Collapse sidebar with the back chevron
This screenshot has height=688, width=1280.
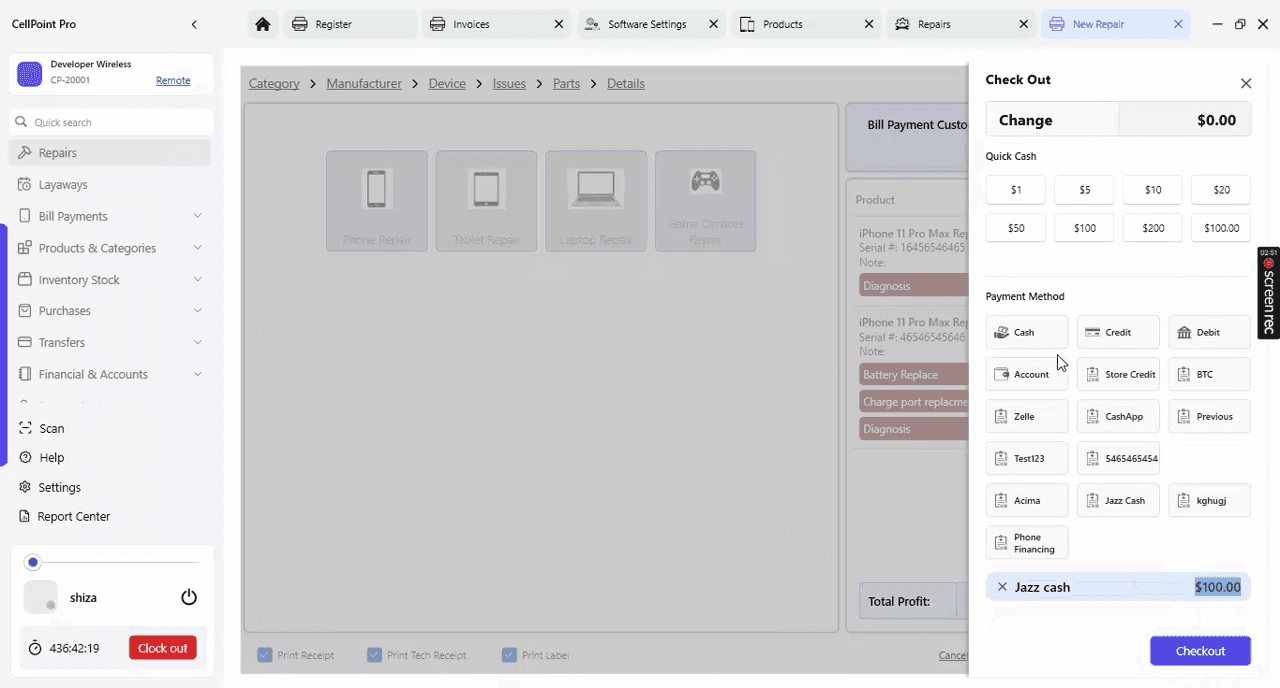pos(194,24)
